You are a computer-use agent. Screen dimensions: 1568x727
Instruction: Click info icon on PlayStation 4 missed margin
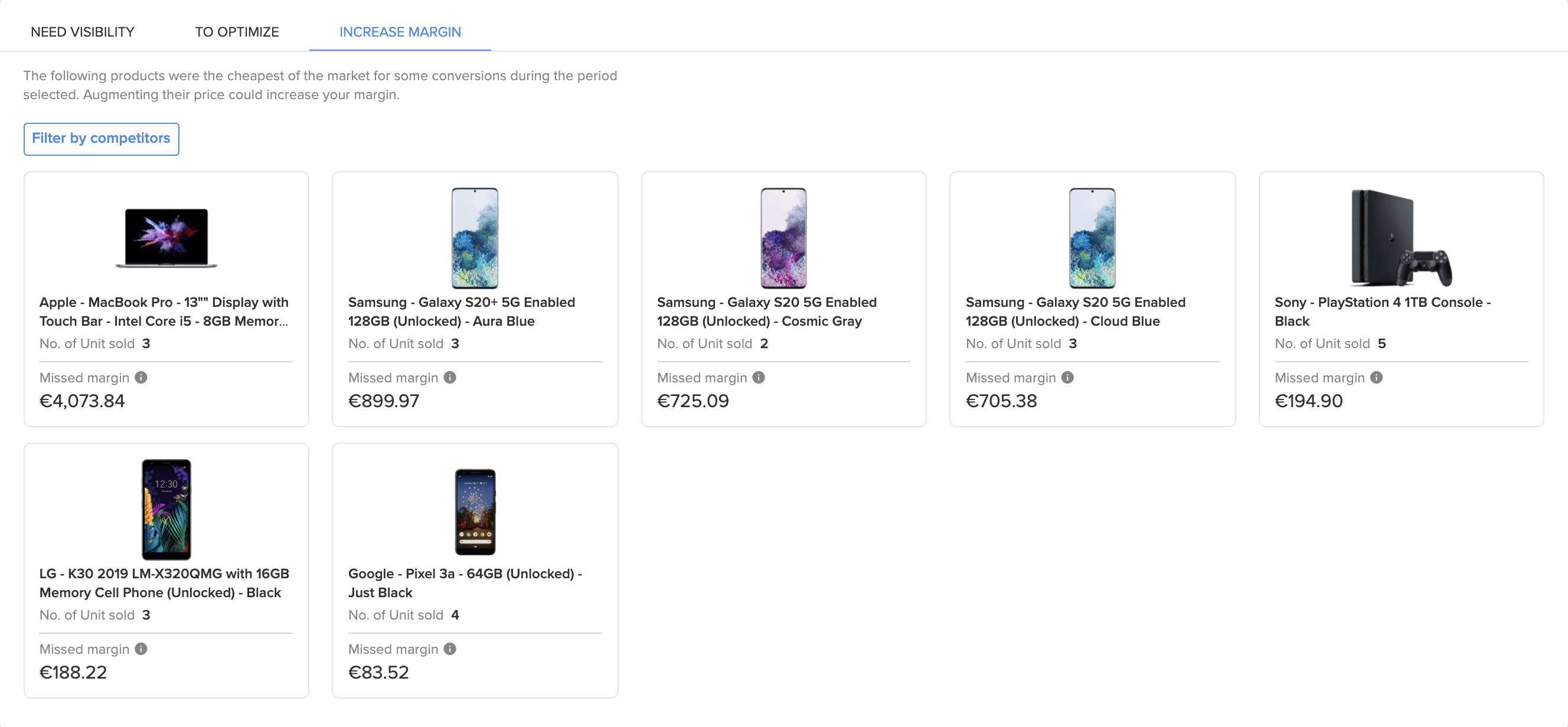pyautogui.click(x=1376, y=377)
